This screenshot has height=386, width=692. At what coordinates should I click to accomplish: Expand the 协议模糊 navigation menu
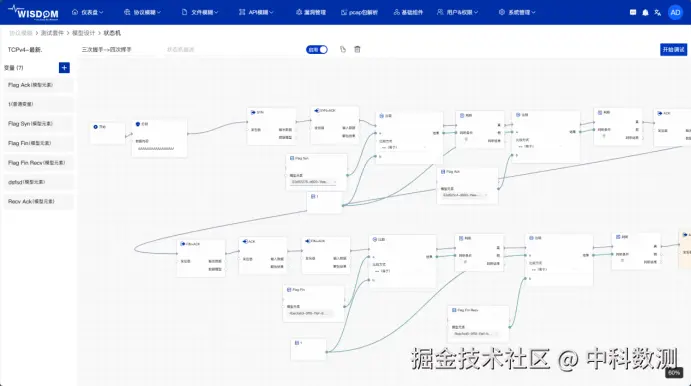coord(142,12)
